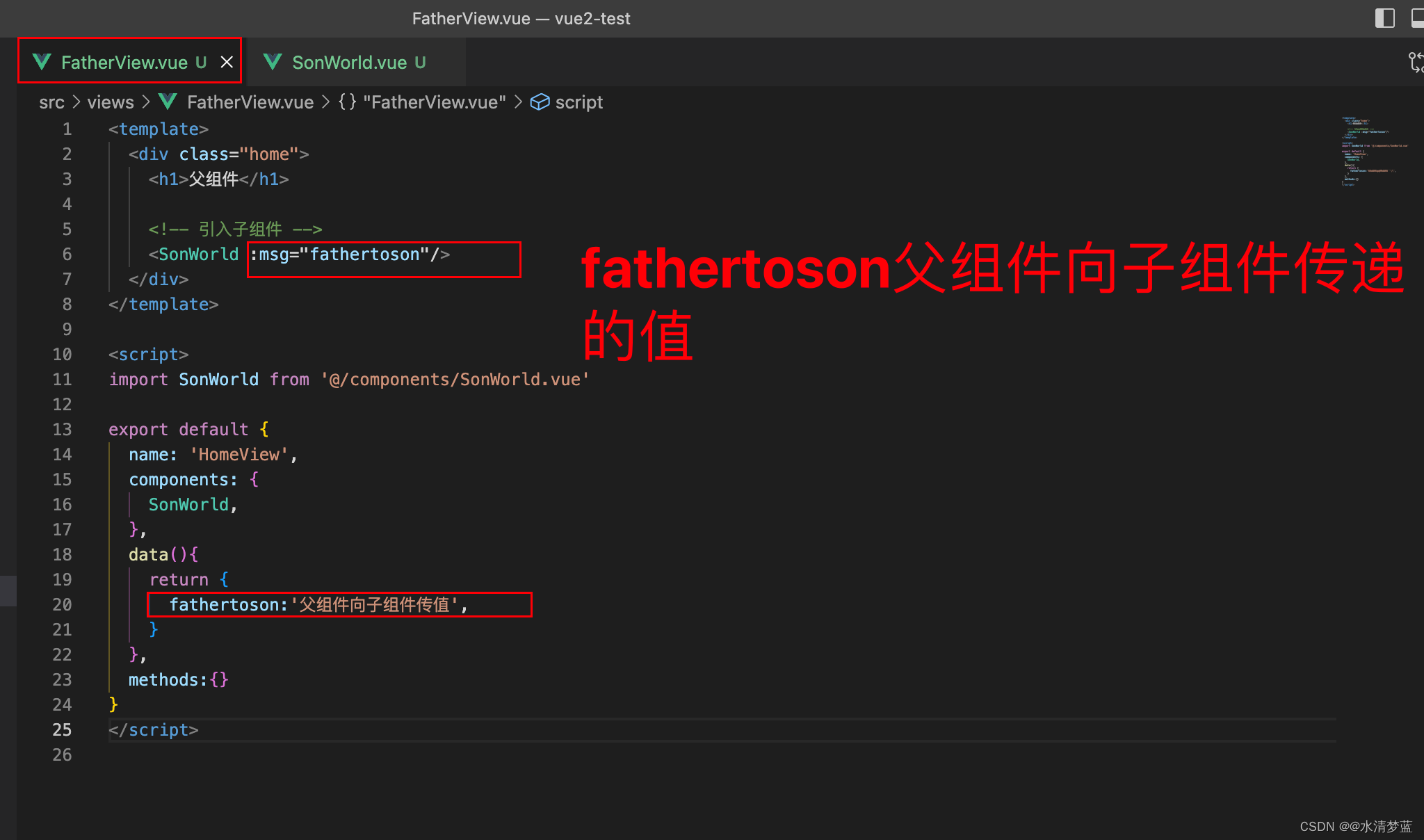
Task: Expand the script breadcrumb symbol list
Action: click(578, 102)
